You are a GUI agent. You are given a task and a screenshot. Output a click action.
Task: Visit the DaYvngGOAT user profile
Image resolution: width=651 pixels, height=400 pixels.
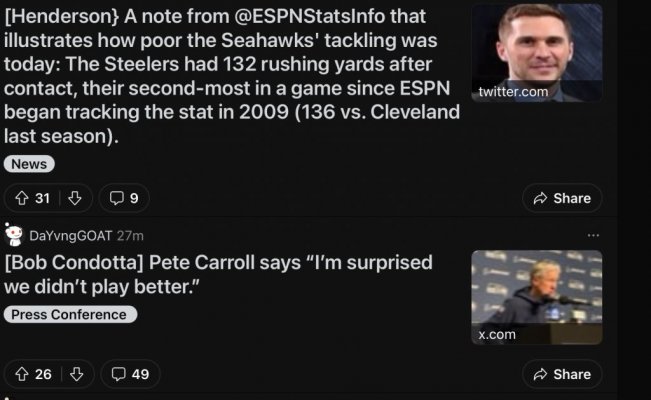tap(71, 236)
